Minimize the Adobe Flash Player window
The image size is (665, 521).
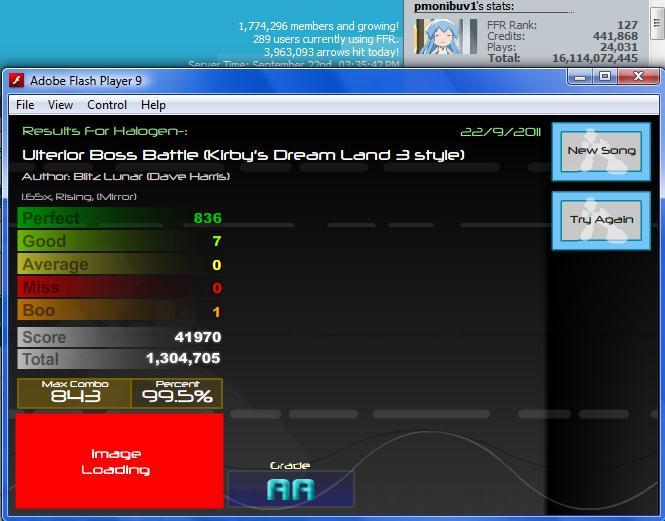tap(580, 77)
